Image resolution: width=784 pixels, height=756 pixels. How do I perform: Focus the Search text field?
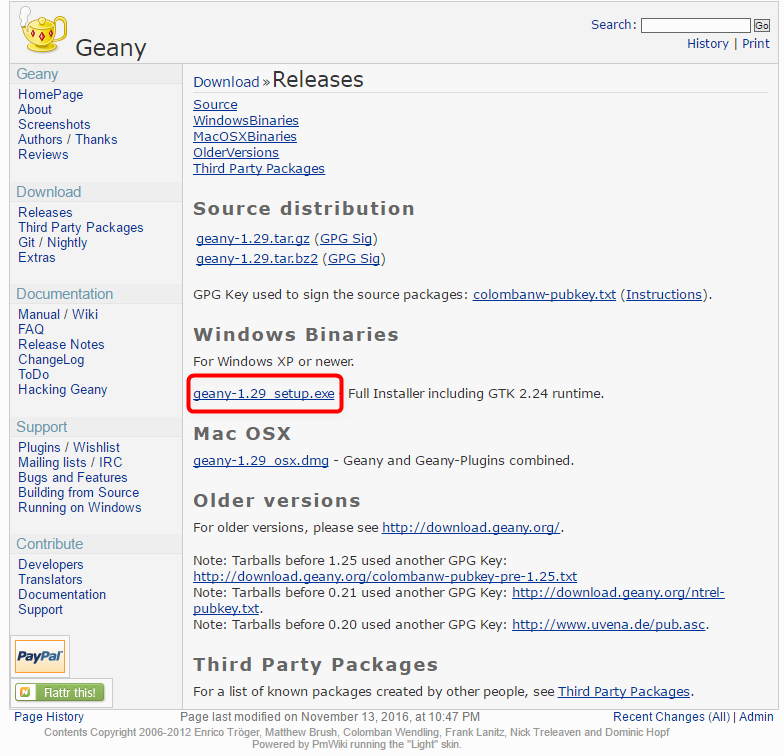tap(695, 25)
